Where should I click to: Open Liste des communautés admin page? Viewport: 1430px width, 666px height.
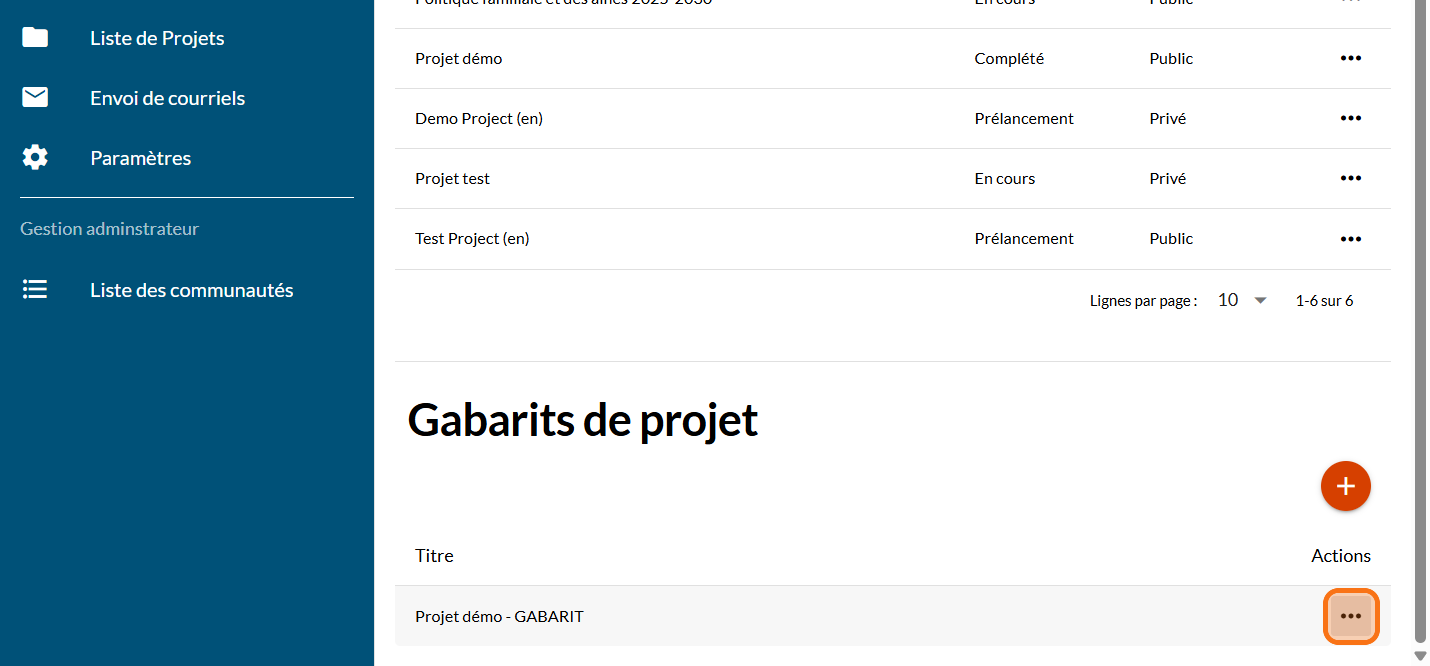click(x=191, y=290)
